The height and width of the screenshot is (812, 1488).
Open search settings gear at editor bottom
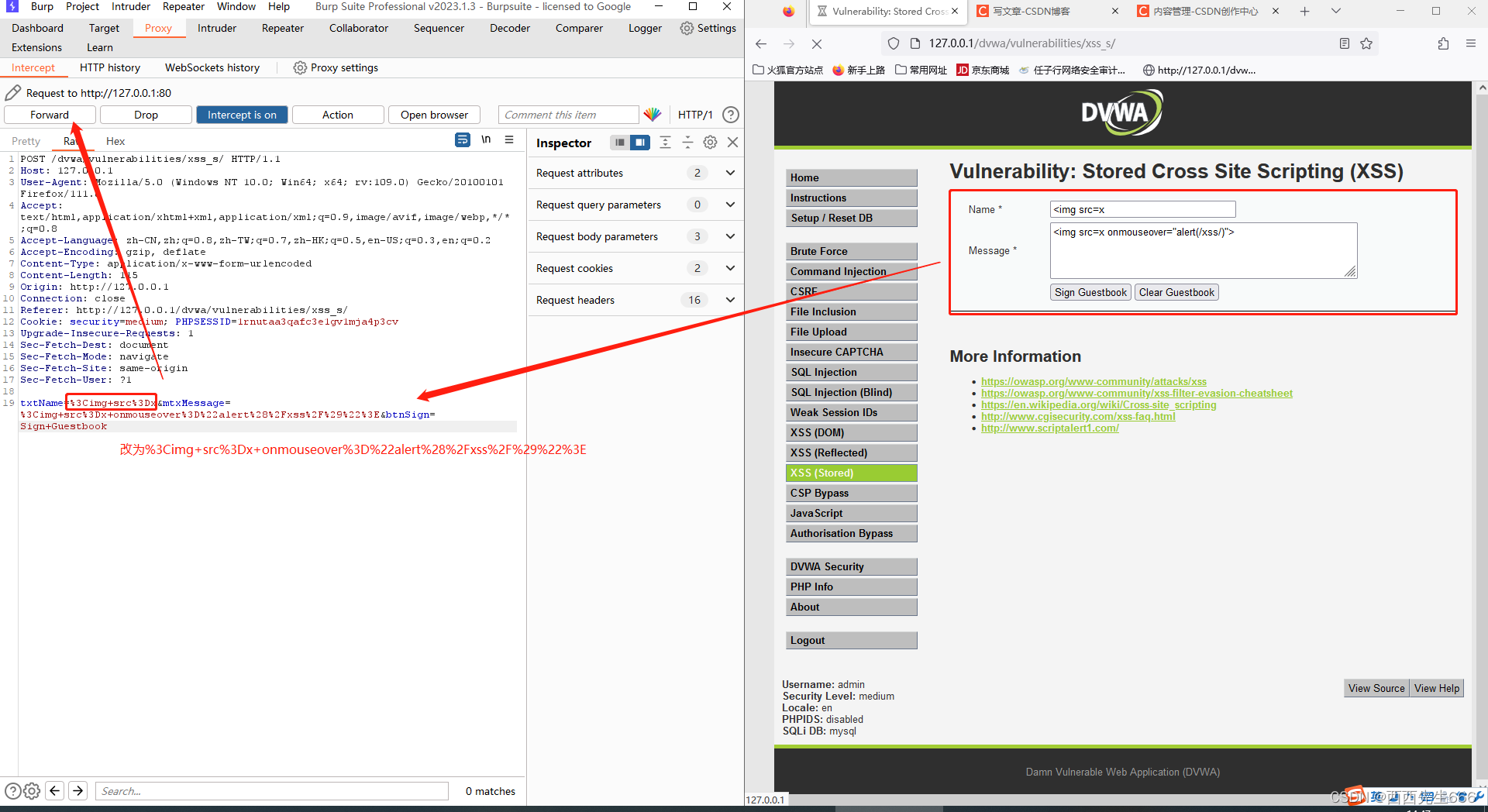click(32, 791)
